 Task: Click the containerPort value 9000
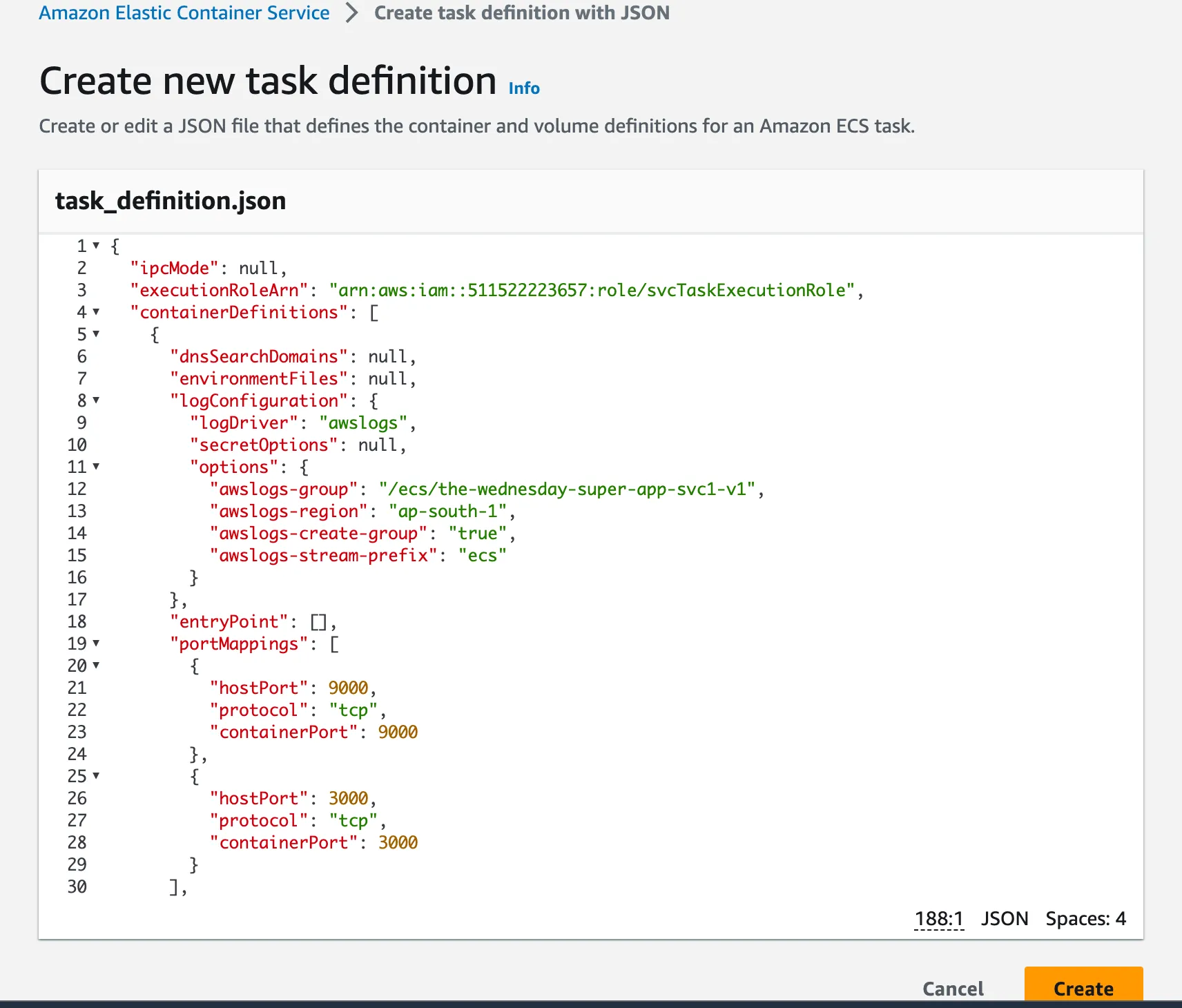coord(398,732)
